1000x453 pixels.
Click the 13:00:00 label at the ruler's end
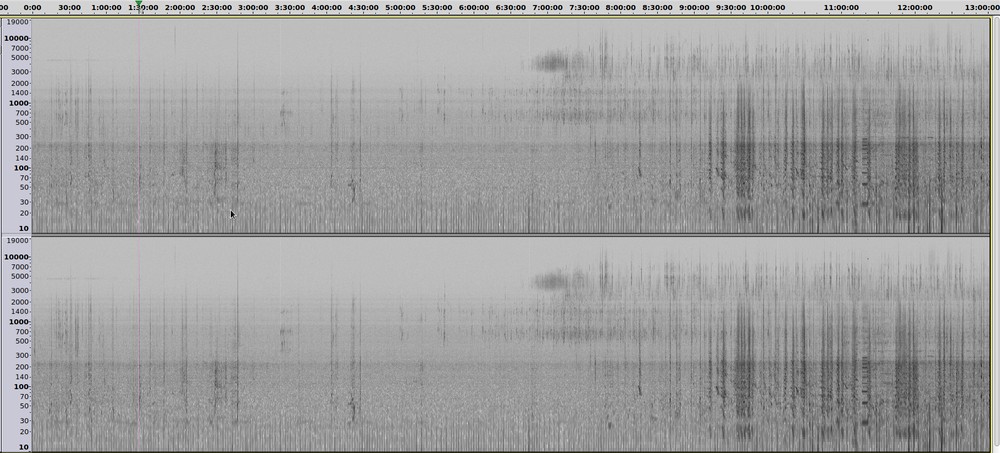[981, 7]
